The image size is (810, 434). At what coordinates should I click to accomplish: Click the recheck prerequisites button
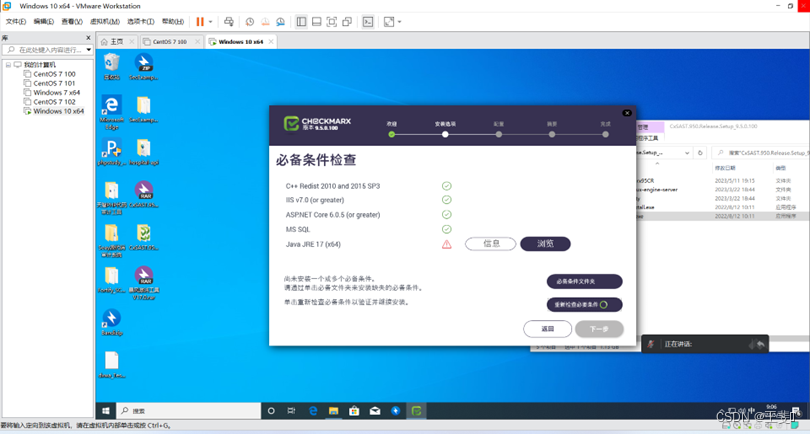pos(584,304)
